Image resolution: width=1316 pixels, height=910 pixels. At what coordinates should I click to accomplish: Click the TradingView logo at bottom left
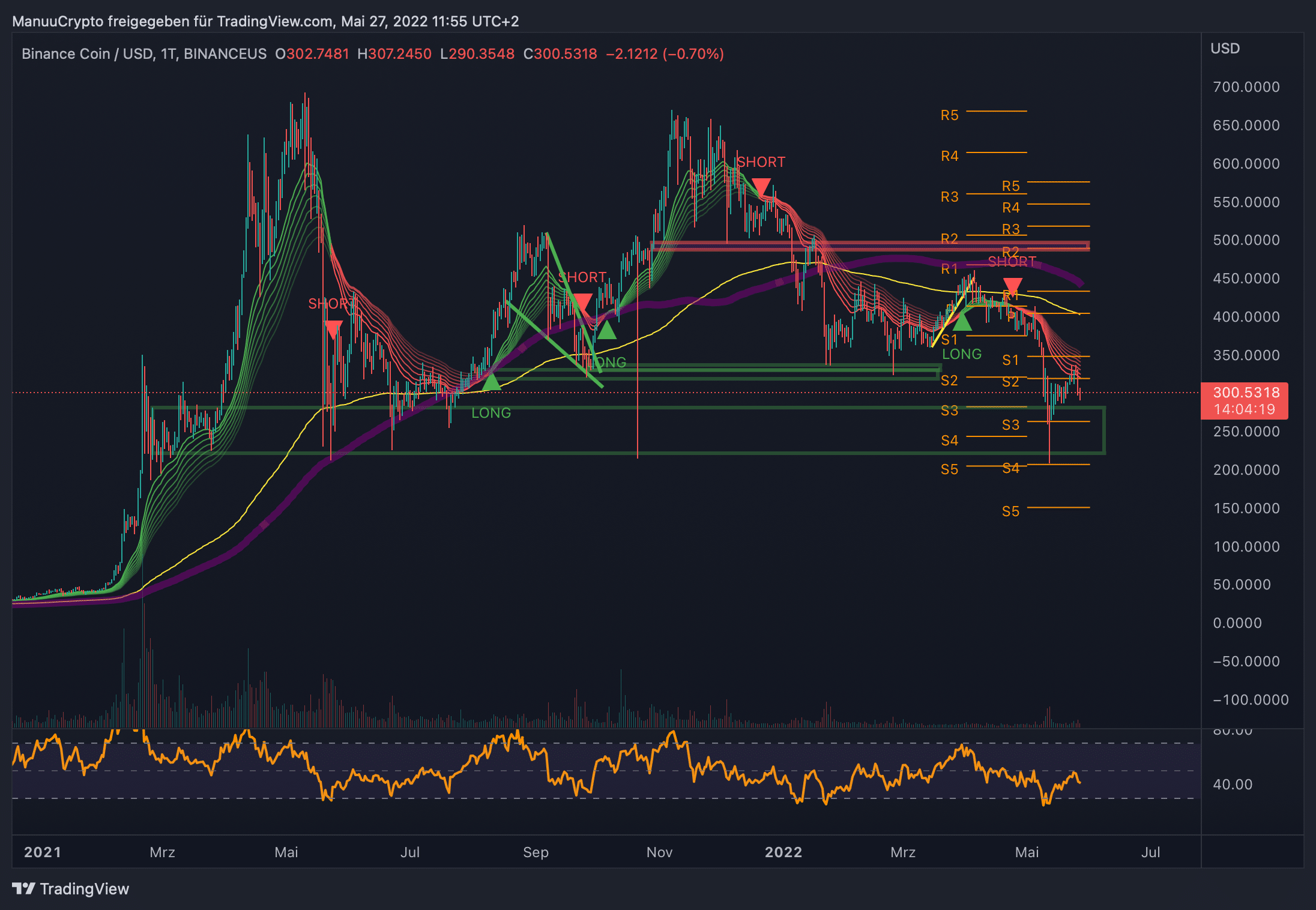70,888
